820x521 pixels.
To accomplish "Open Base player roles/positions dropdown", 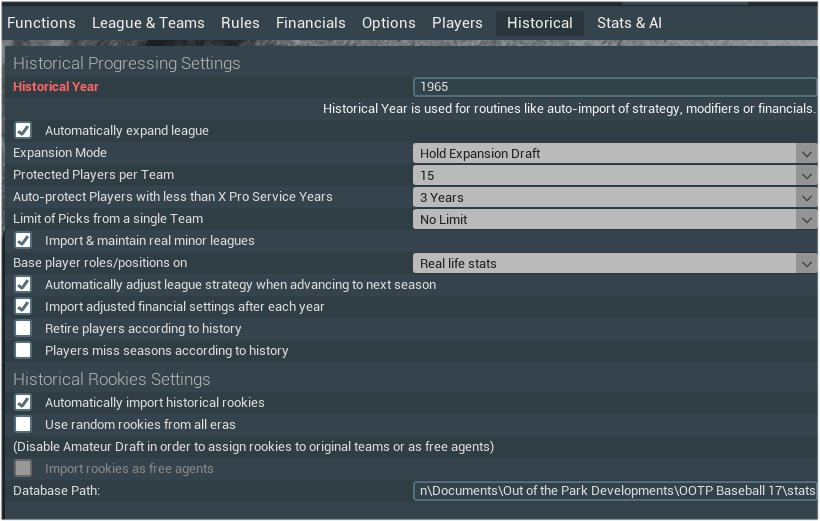I will [x=614, y=264].
